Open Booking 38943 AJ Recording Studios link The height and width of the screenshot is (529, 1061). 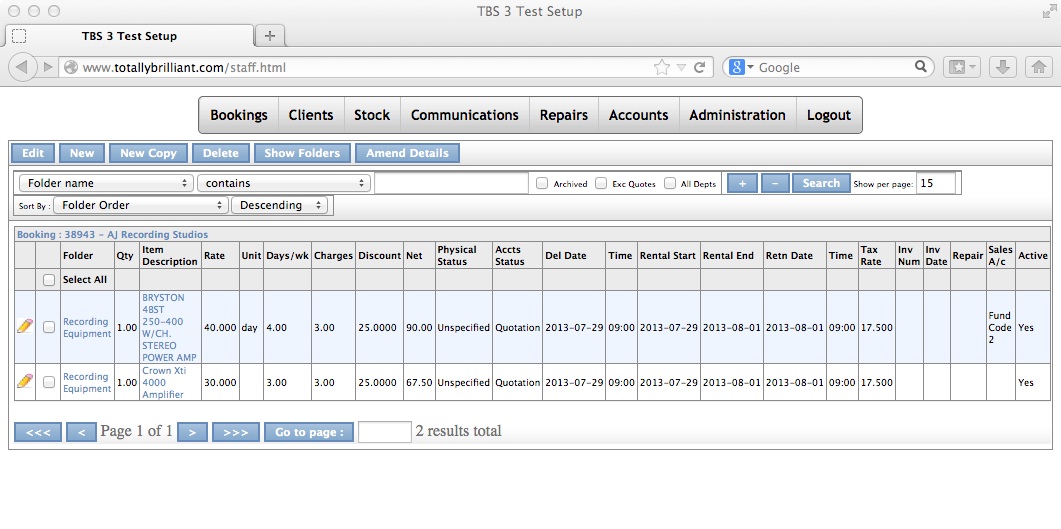[x=112, y=235]
